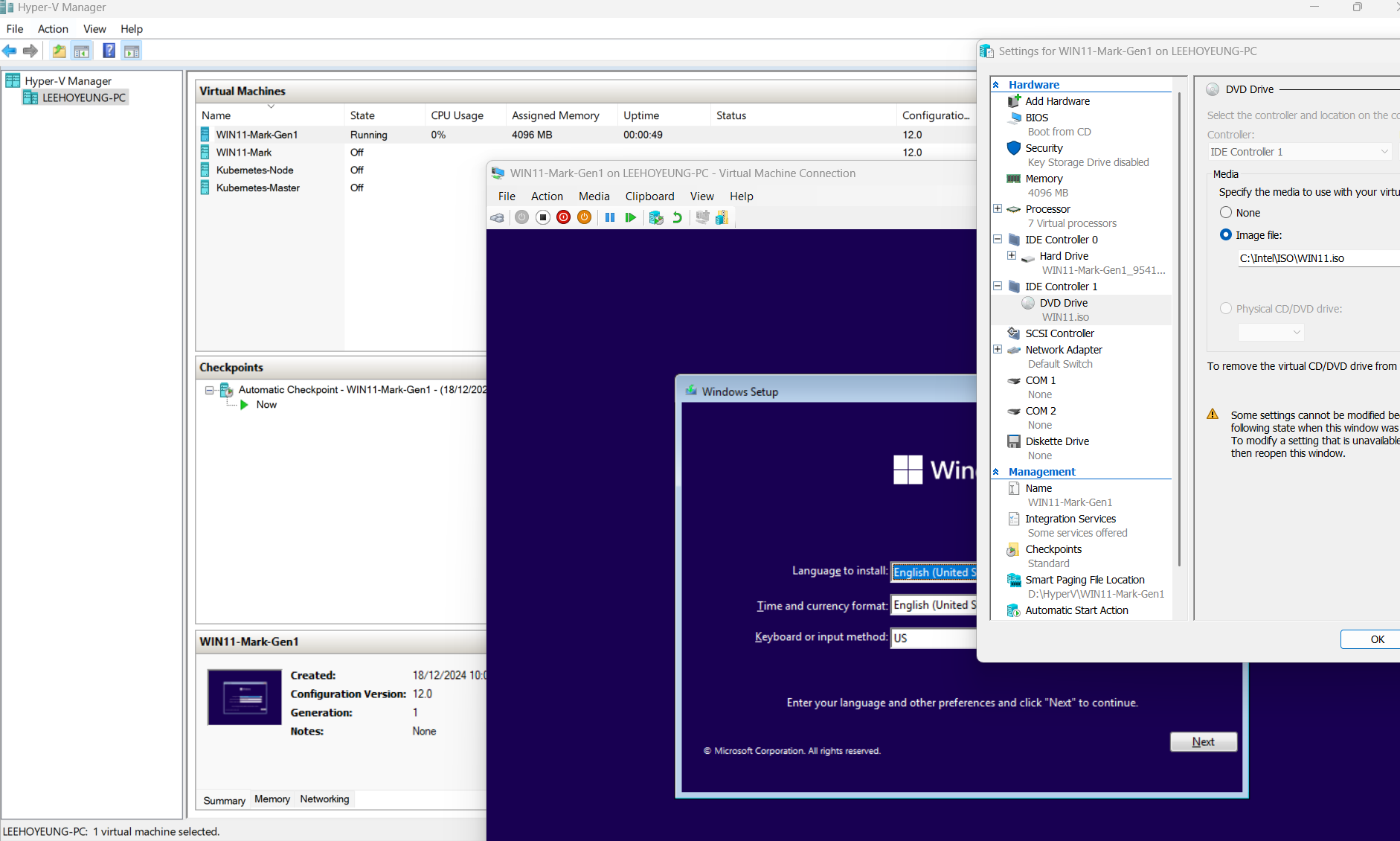The height and width of the screenshot is (841, 1400).
Task: Select Add Hardware in the settings tree
Action: coord(1057,101)
